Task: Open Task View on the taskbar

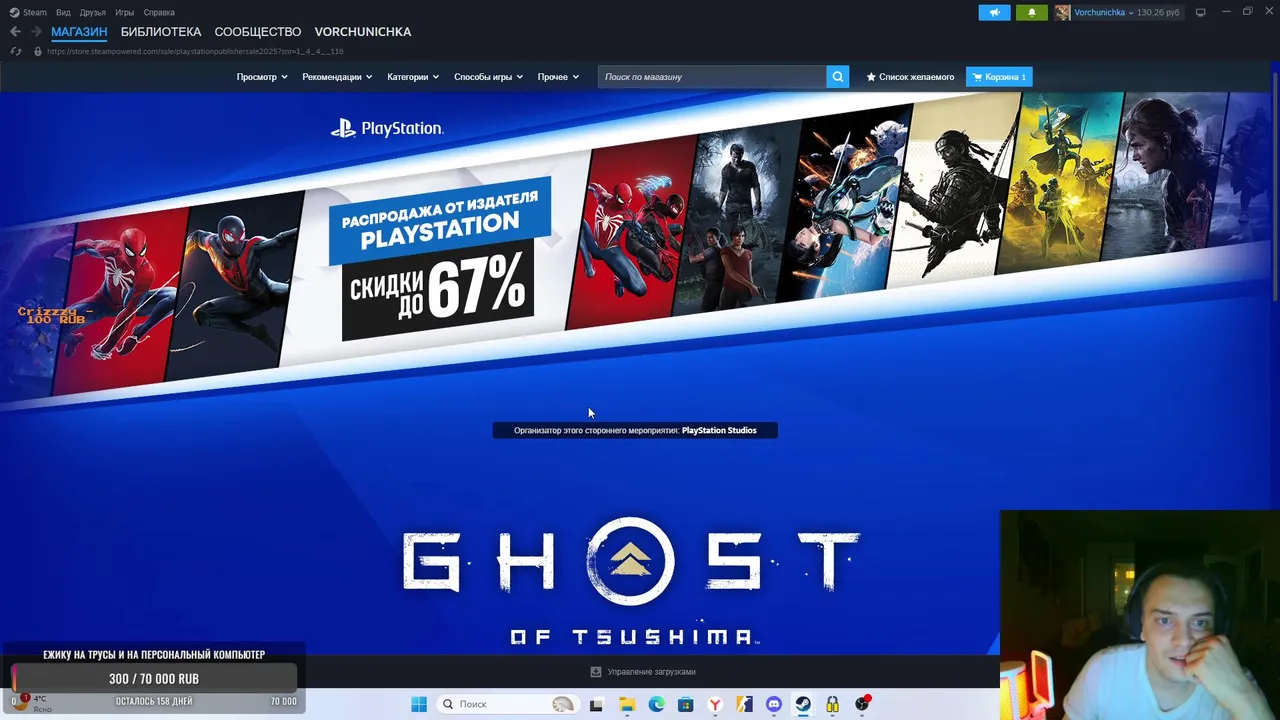Action: coord(596,704)
